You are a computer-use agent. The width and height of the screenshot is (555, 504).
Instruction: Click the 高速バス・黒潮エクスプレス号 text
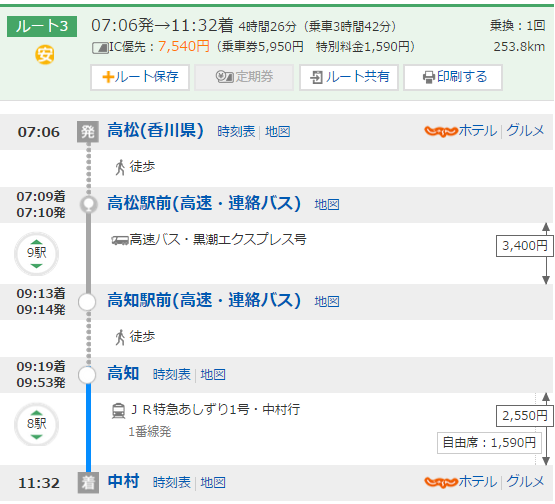[x=218, y=240]
